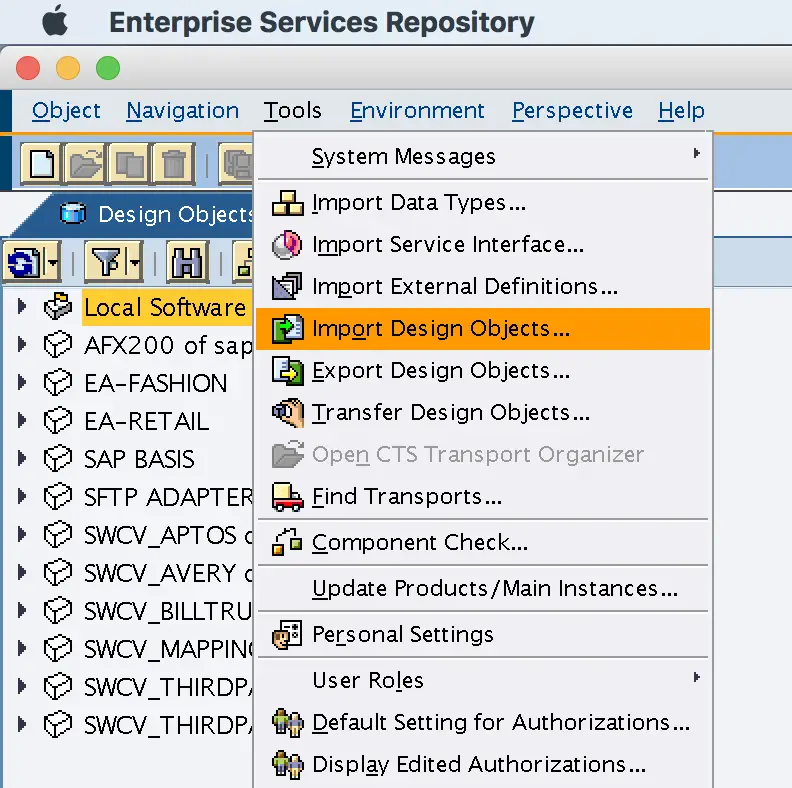Click the Default Setting for Authorizations people icon
The width and height of the screenshot is (792, 788).
tap(287, 722)
